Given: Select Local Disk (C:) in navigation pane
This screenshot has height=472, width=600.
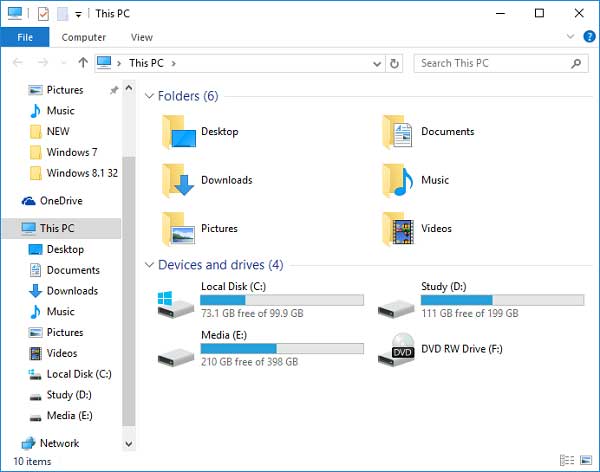Looking at the screenshot, I should (x=79, y=374).
